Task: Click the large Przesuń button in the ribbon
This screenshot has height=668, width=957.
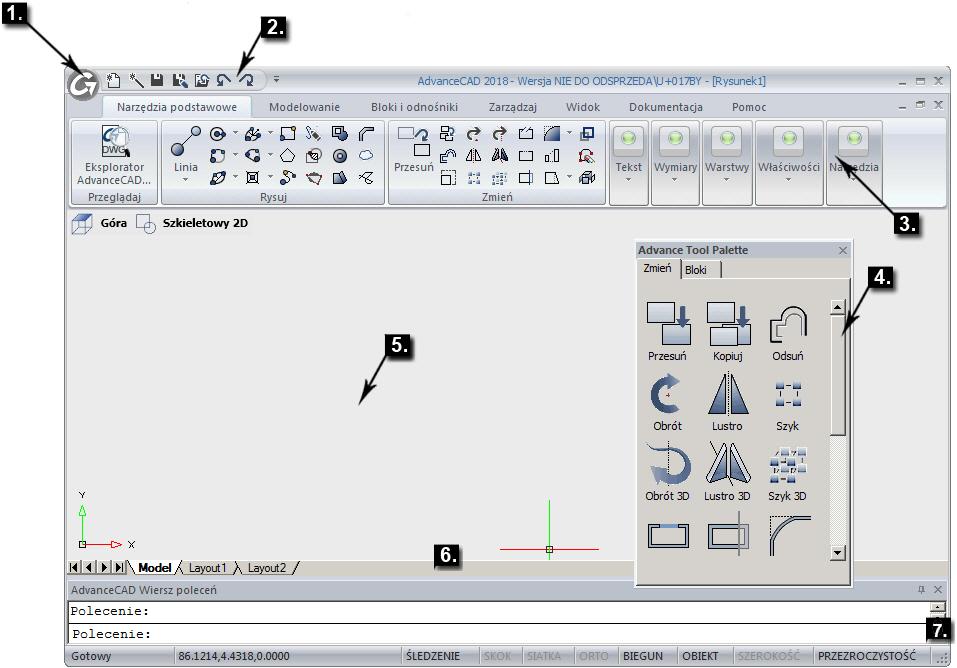Action: coord(414,150)
